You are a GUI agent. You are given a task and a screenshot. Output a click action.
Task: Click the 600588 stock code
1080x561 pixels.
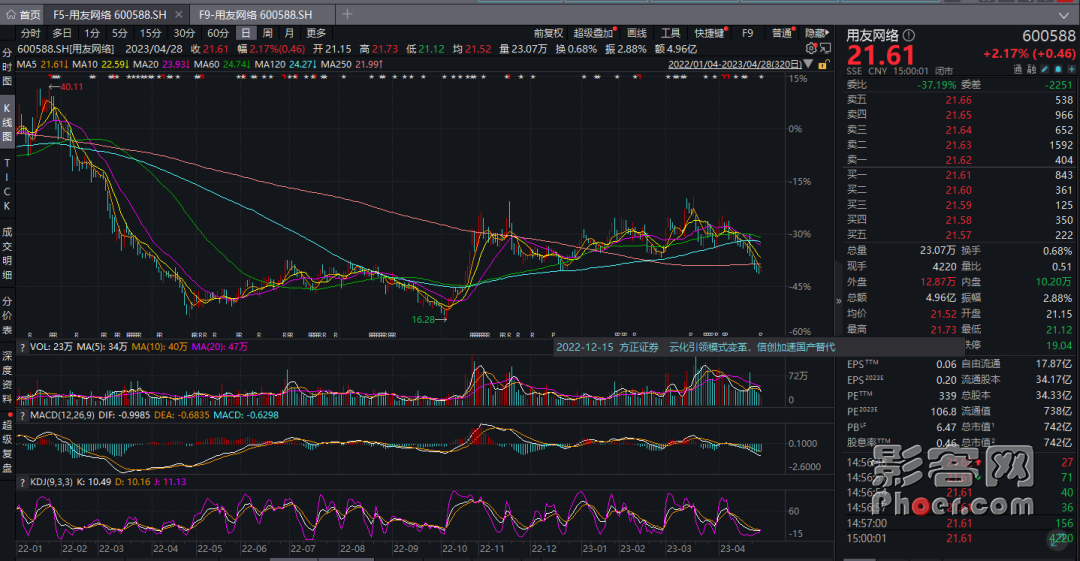click(1048, 36)
